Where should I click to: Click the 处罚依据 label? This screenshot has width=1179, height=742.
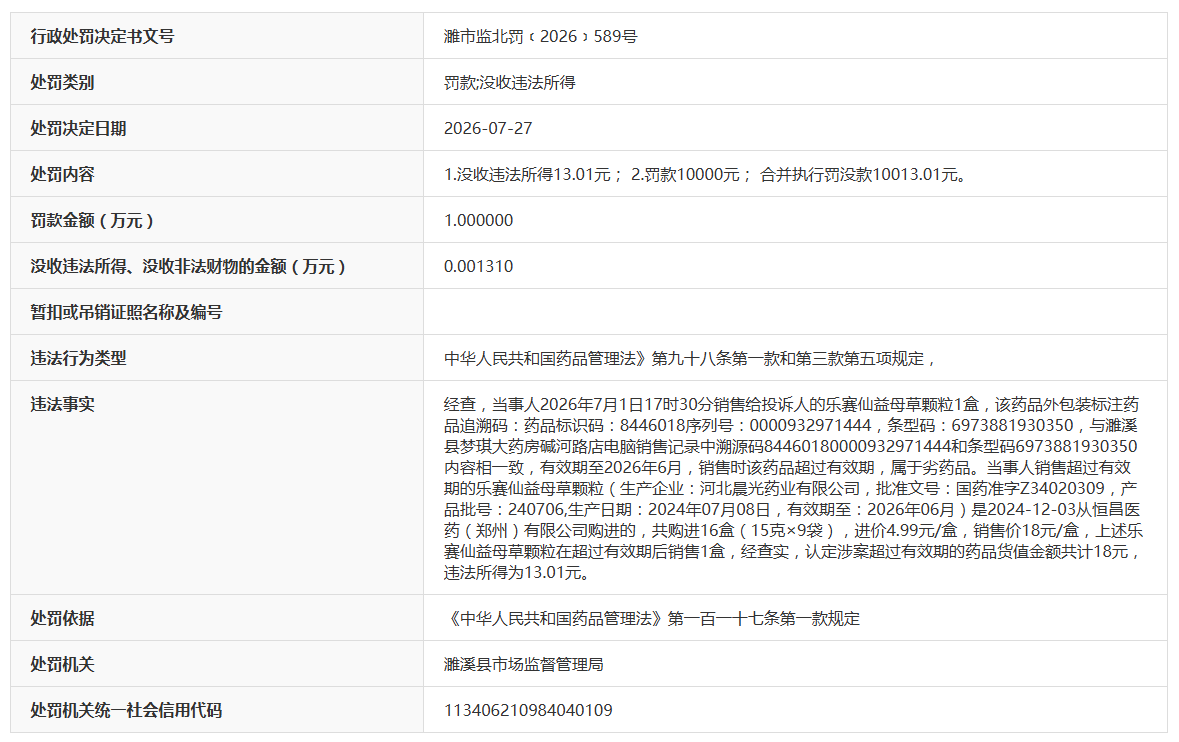(x=62, y=619)
